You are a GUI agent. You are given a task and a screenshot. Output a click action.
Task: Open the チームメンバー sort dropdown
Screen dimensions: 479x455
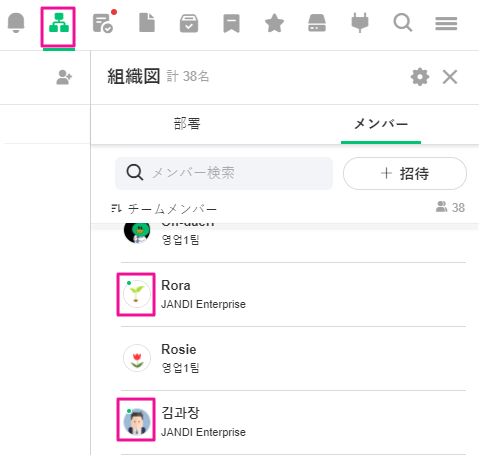[164, 209]
